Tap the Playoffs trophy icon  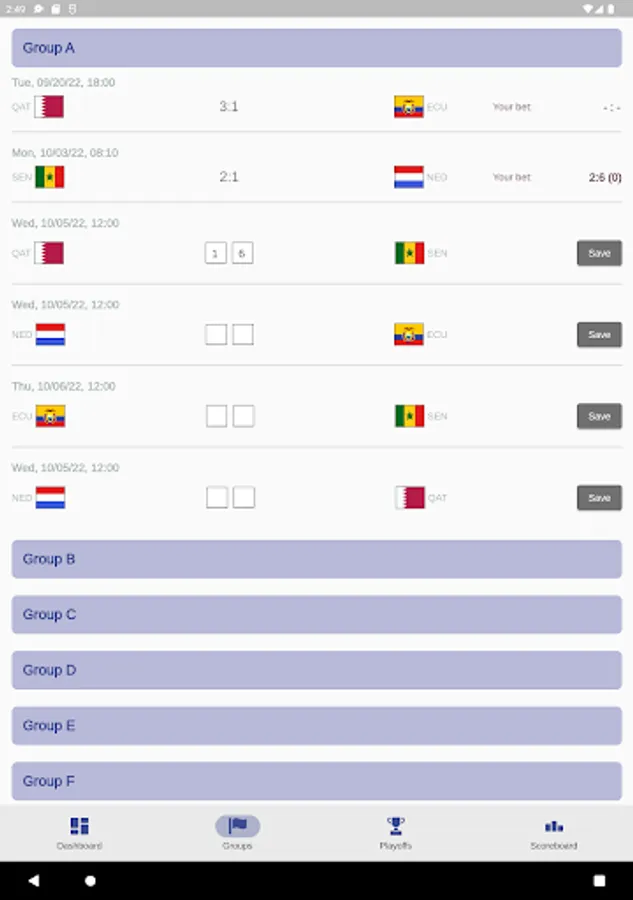[395, 826]
